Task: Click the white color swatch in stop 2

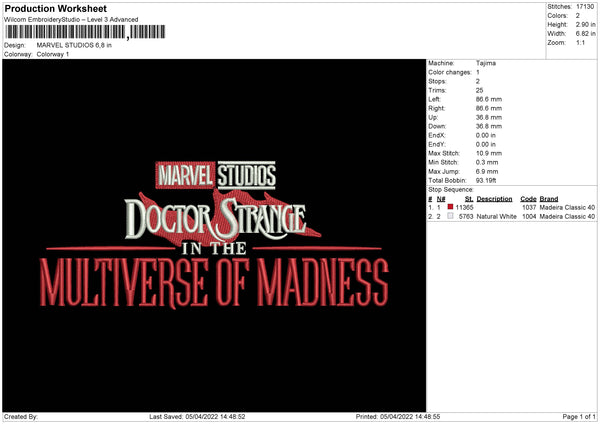Action: (451, 216)
